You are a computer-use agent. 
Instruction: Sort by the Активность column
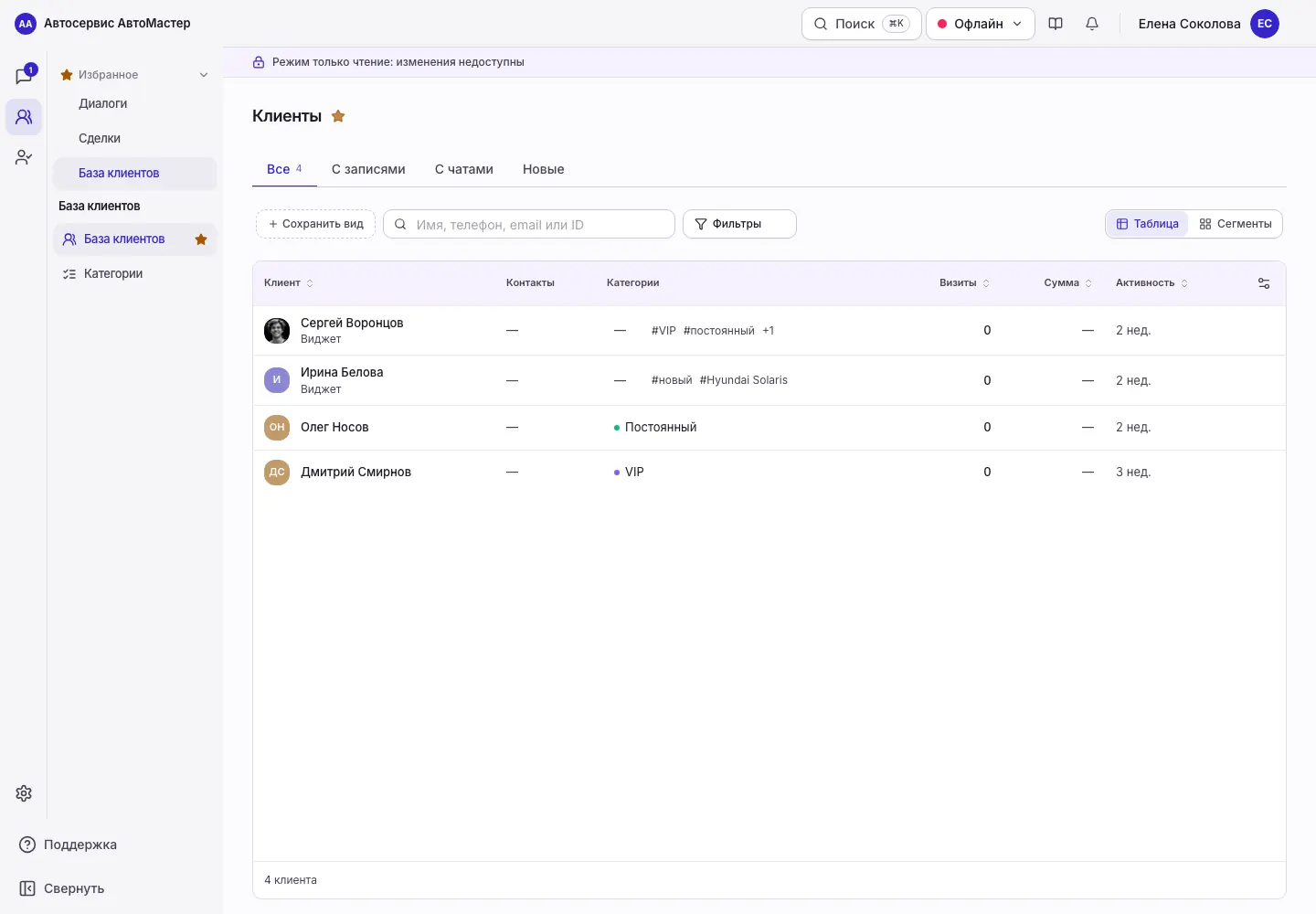(1152, 283)
